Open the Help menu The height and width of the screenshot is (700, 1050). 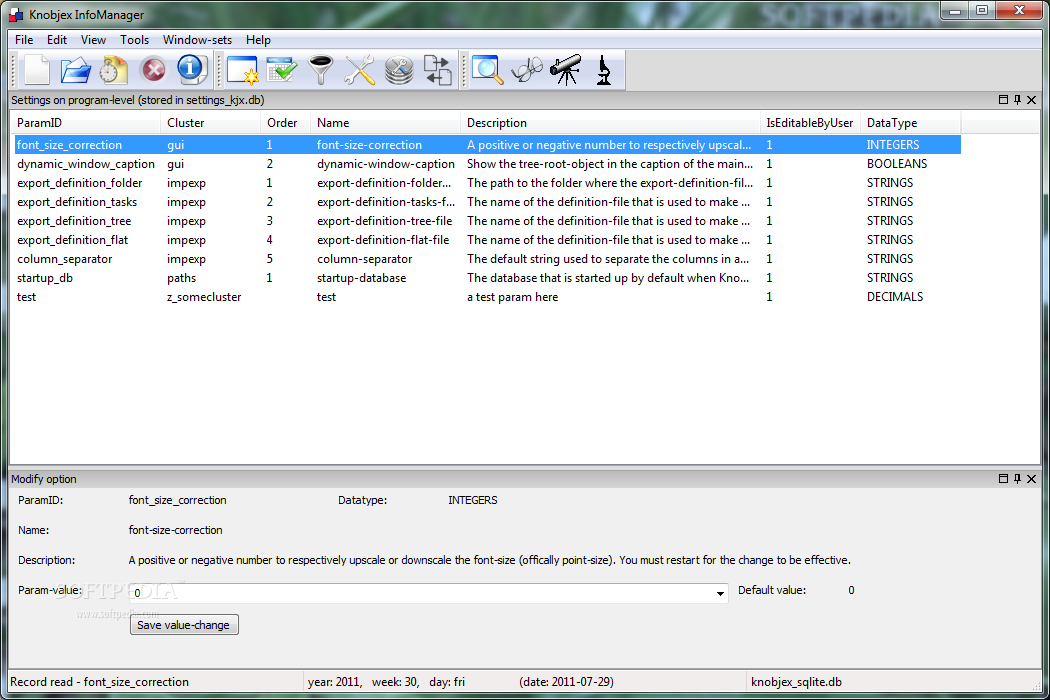click(x=258, y=40)
